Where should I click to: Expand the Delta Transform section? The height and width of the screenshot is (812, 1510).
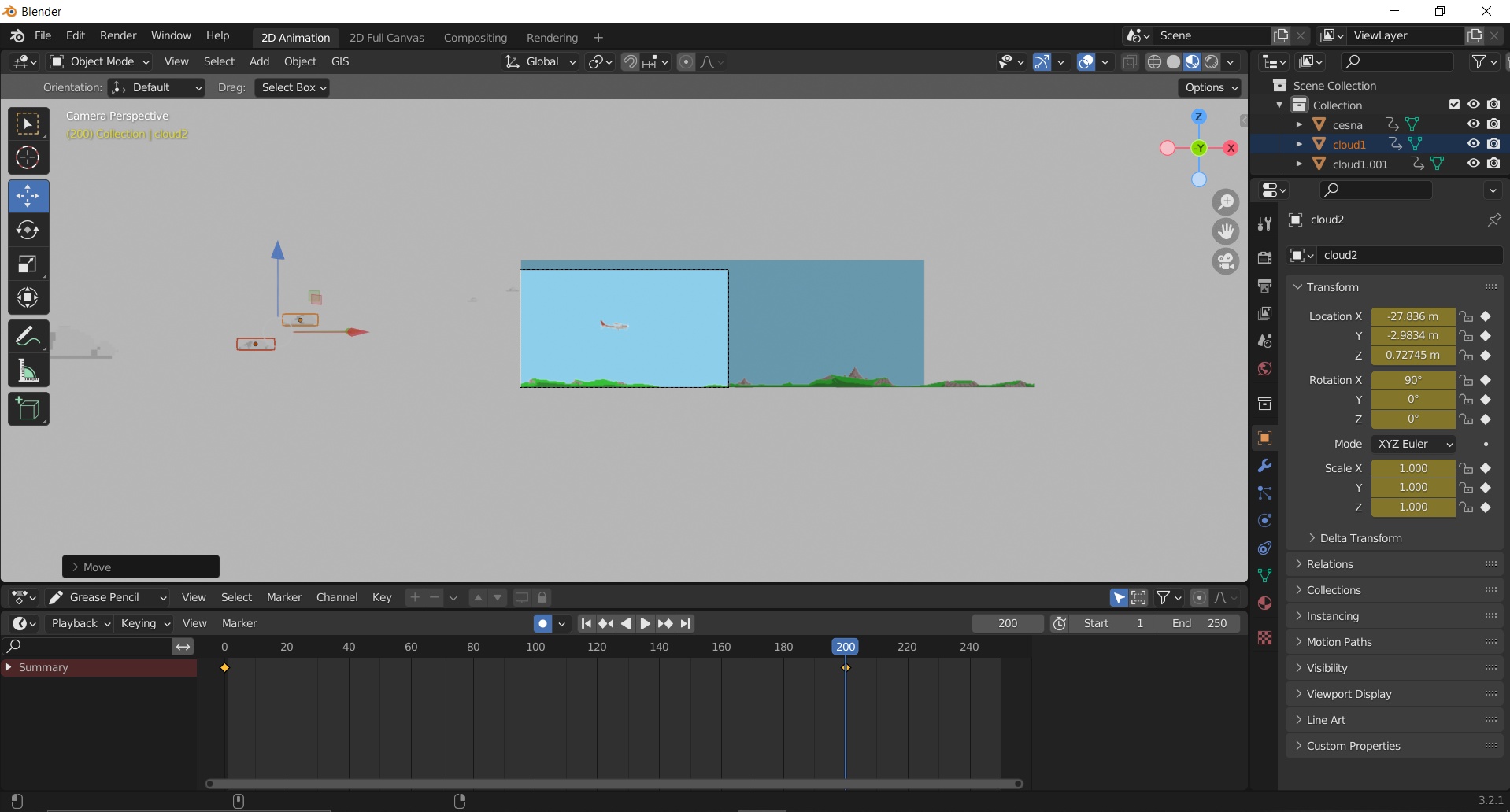(1360, 538)
